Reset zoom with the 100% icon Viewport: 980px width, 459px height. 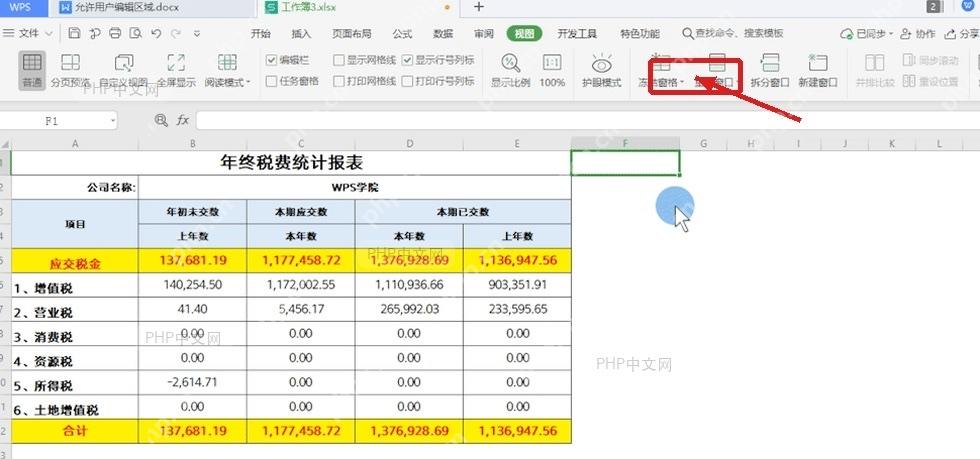[552, 63]
